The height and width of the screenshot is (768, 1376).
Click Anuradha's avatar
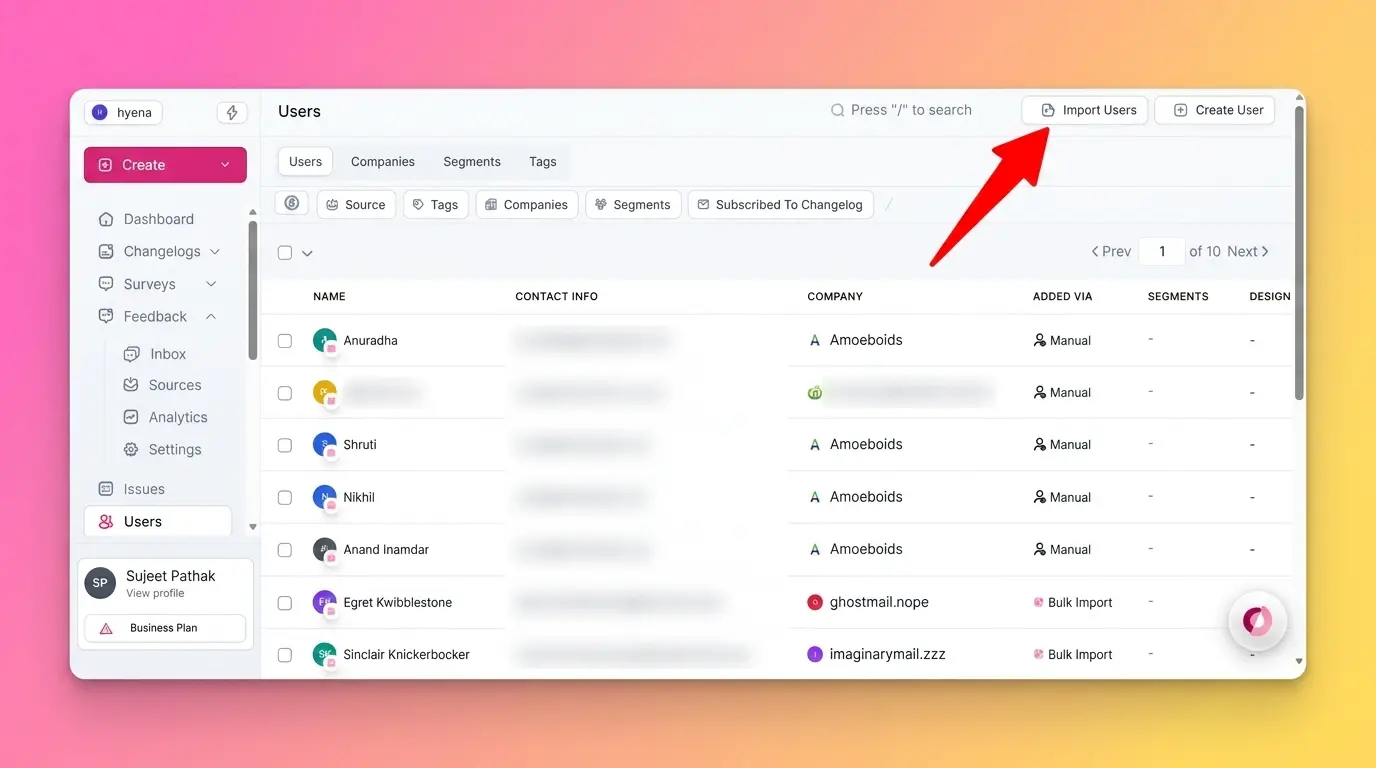click(324, 340)
